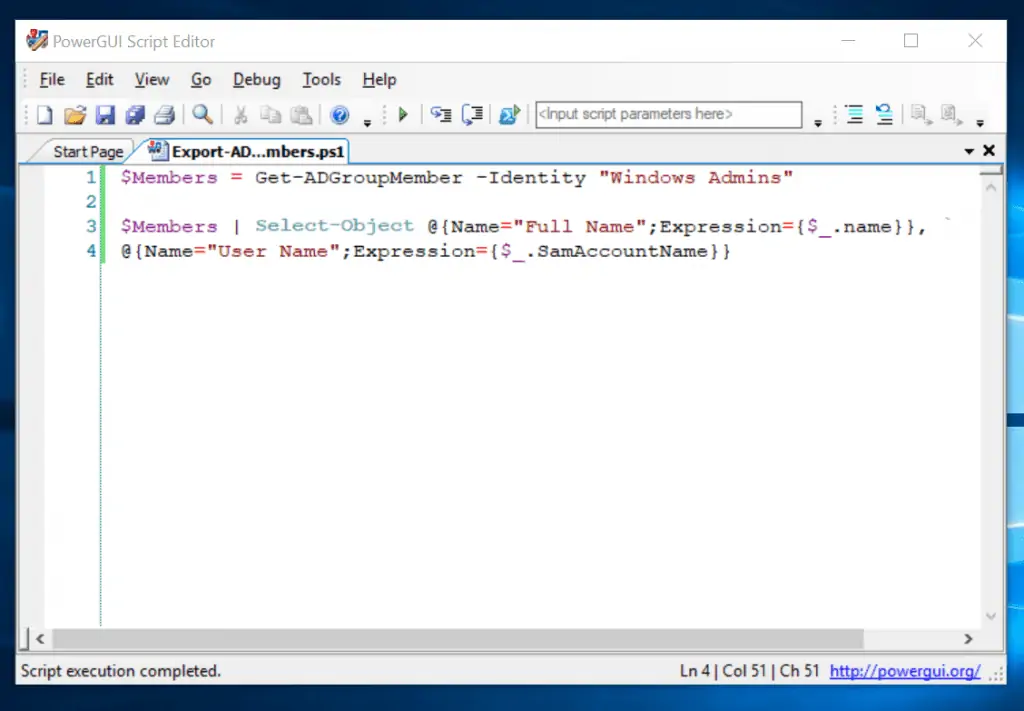Click the horizontal scrollbar left arrow
Viewport: 1024px width, 711px height.
click(40, 639)
